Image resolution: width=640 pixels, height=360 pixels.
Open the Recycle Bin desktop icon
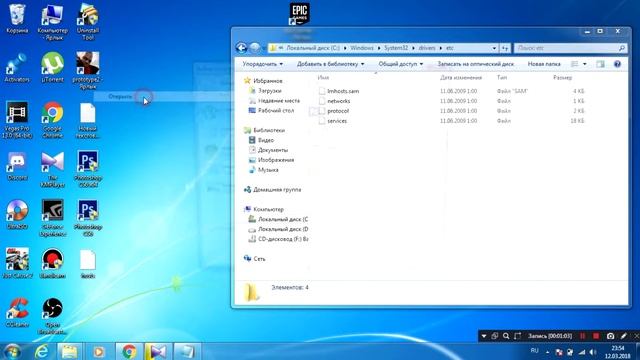(17, 19)
